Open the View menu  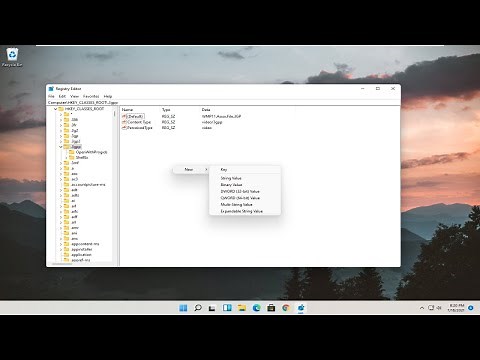coord(74,96)
